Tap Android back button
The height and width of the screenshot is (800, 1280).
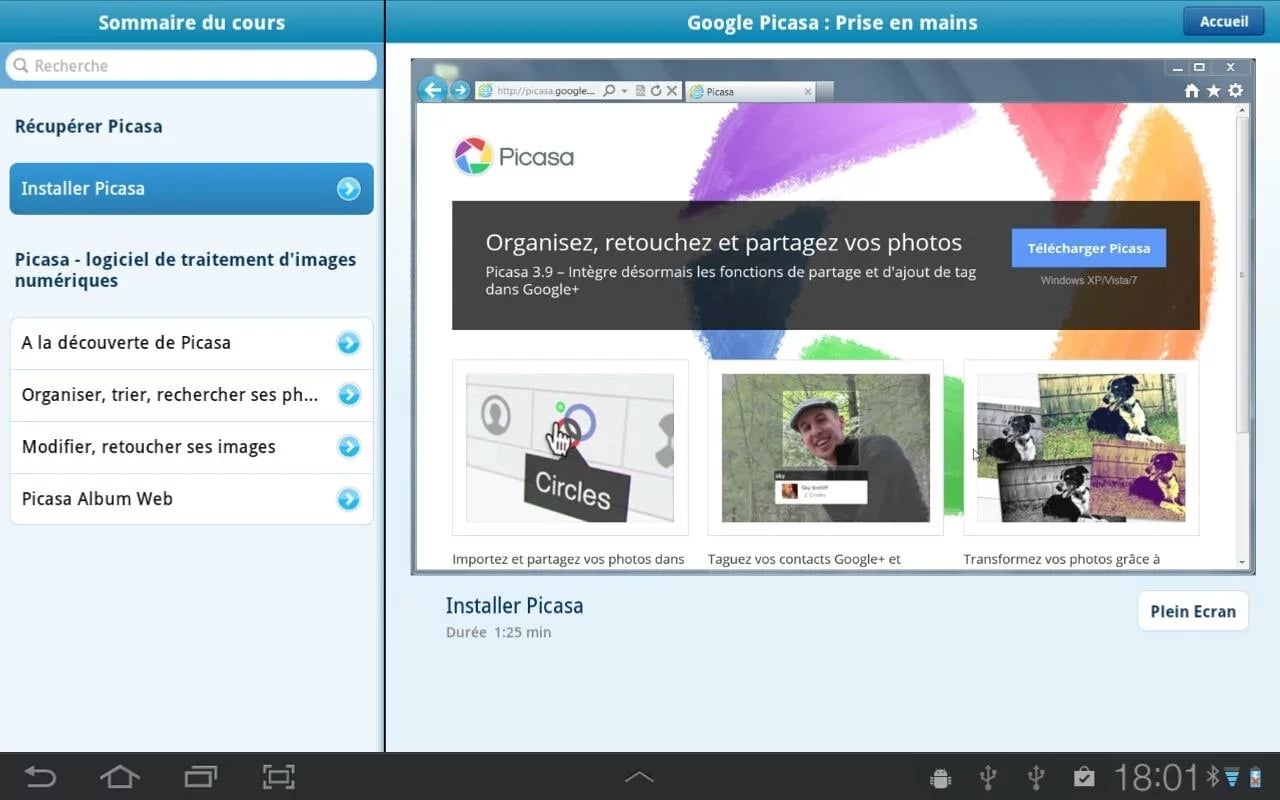(x=41, y=777)
